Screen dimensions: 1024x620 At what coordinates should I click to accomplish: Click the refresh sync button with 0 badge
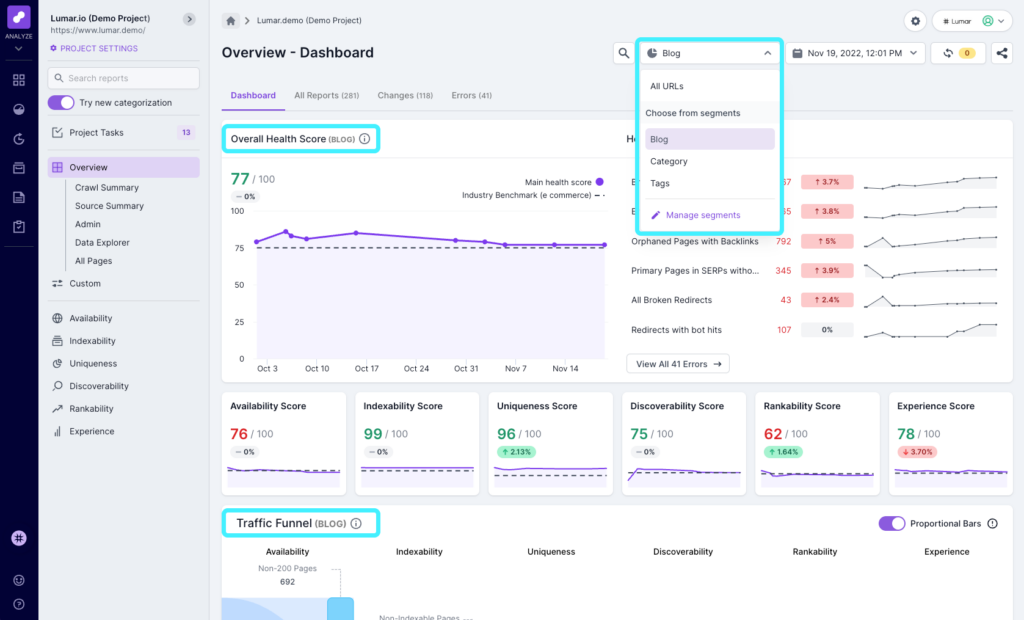(958, 53)
